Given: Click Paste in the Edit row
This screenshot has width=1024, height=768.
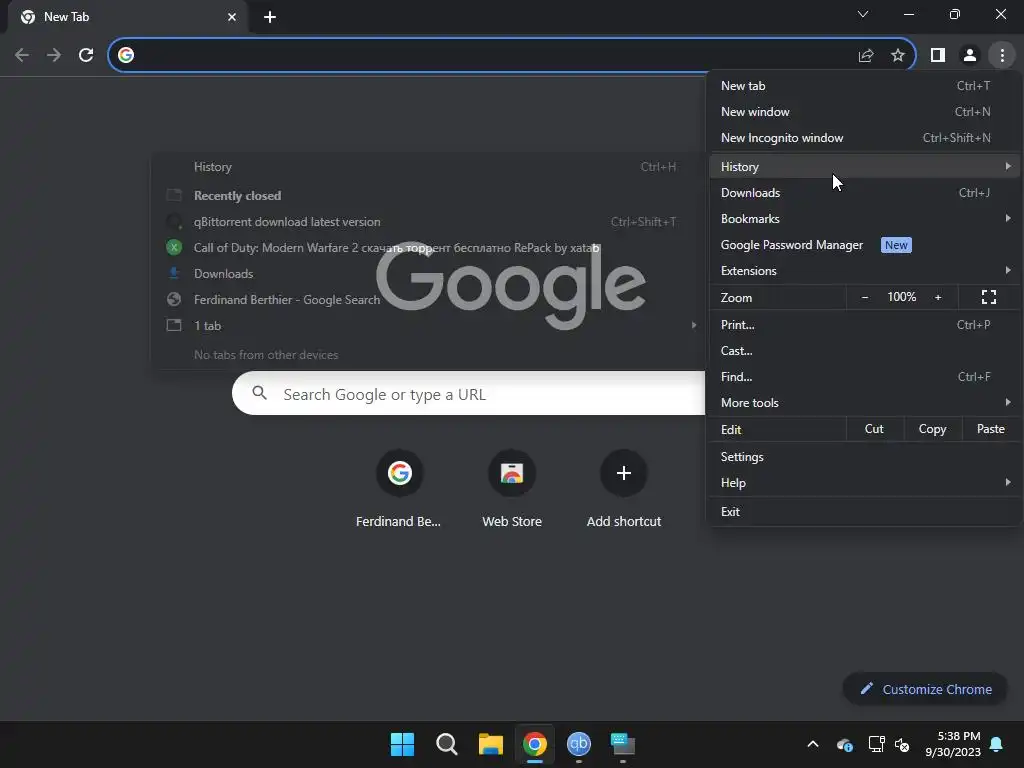Looking at the screenshot, I should pos(991,429).
